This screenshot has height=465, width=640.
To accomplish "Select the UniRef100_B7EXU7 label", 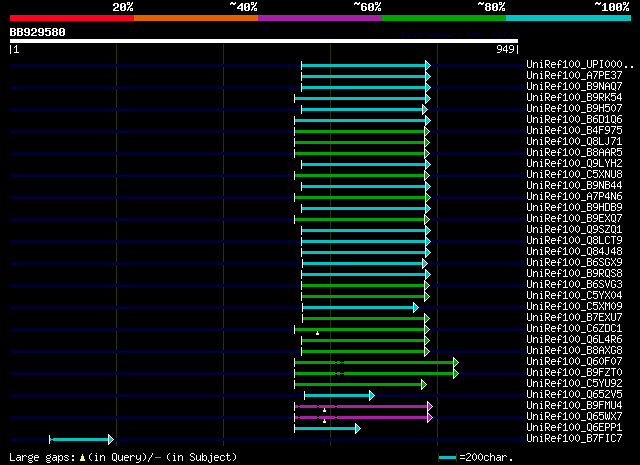I will pos(574,318).
